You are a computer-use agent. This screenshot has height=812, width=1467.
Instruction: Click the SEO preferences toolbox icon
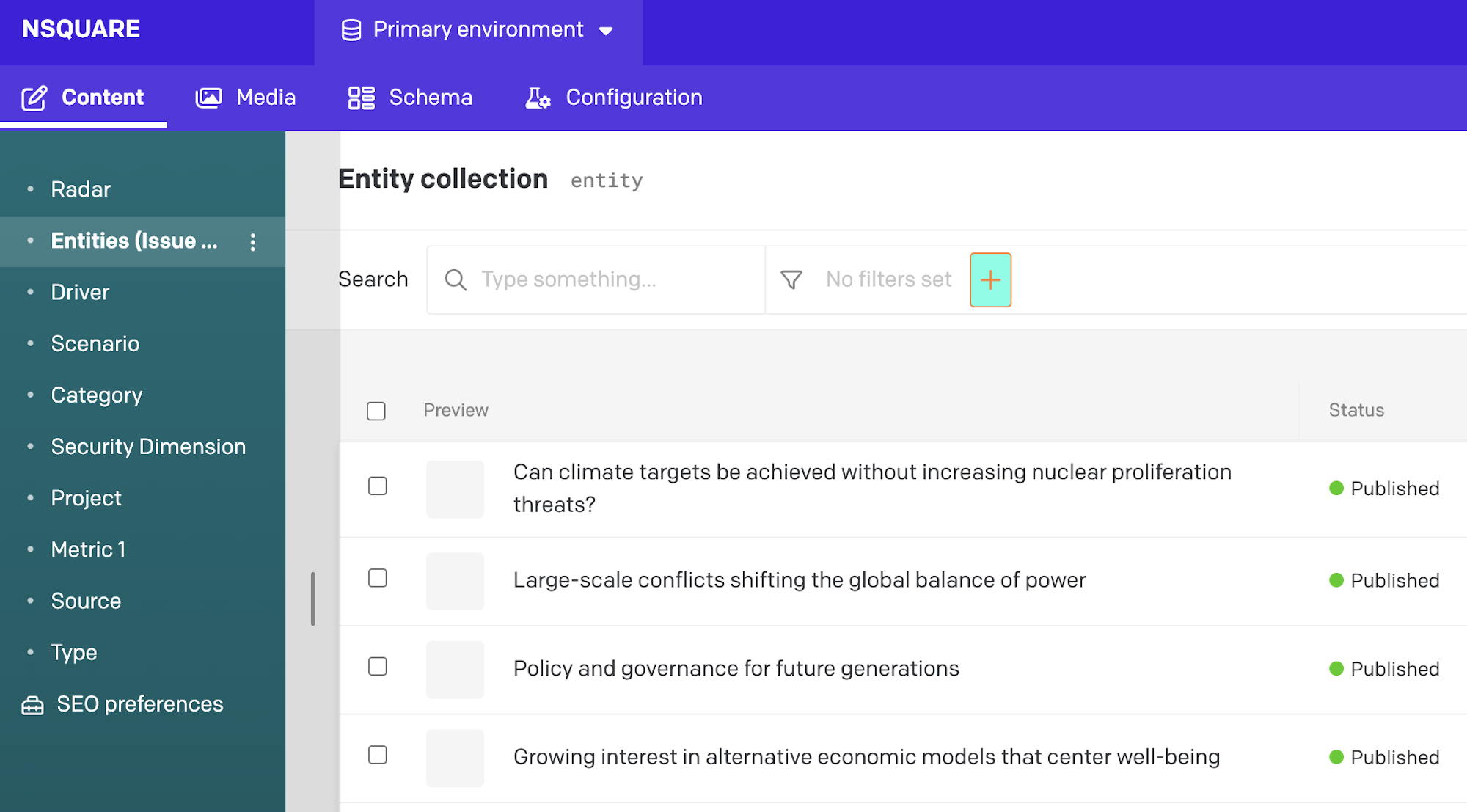pyautogui.click(x=32, y=705)
